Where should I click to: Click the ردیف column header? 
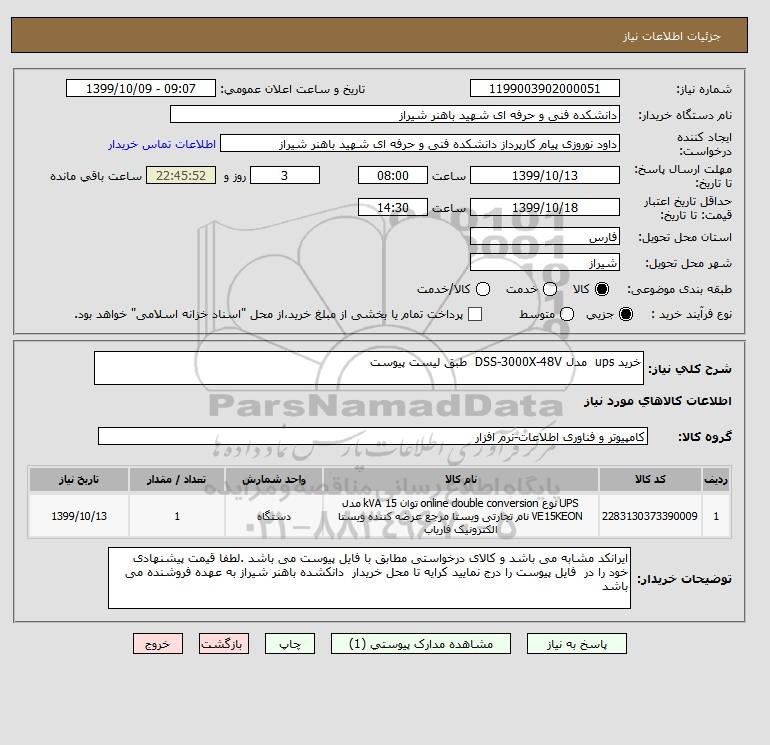click(716, 479)
